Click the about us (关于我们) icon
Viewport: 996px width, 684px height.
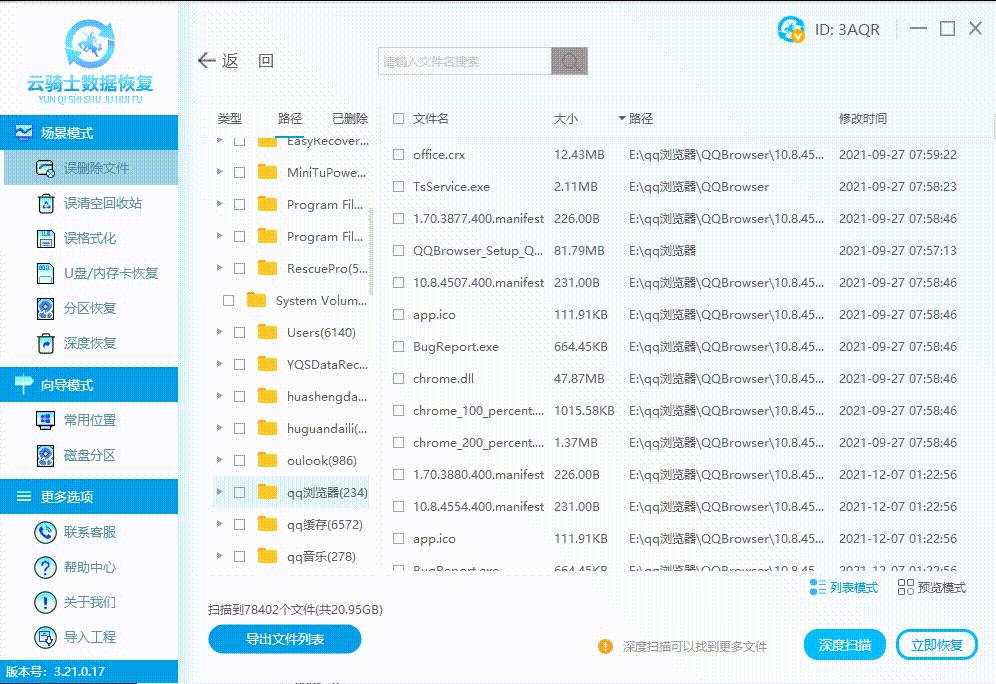[45, 602]
